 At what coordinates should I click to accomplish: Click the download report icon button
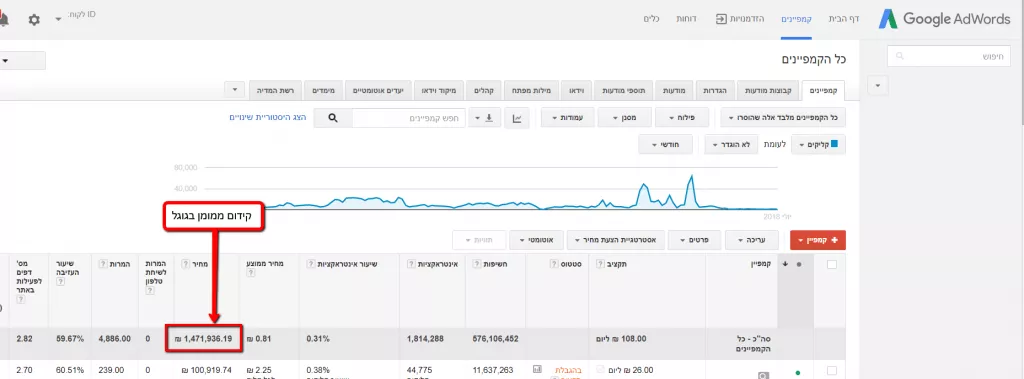(x=486, y=118)
